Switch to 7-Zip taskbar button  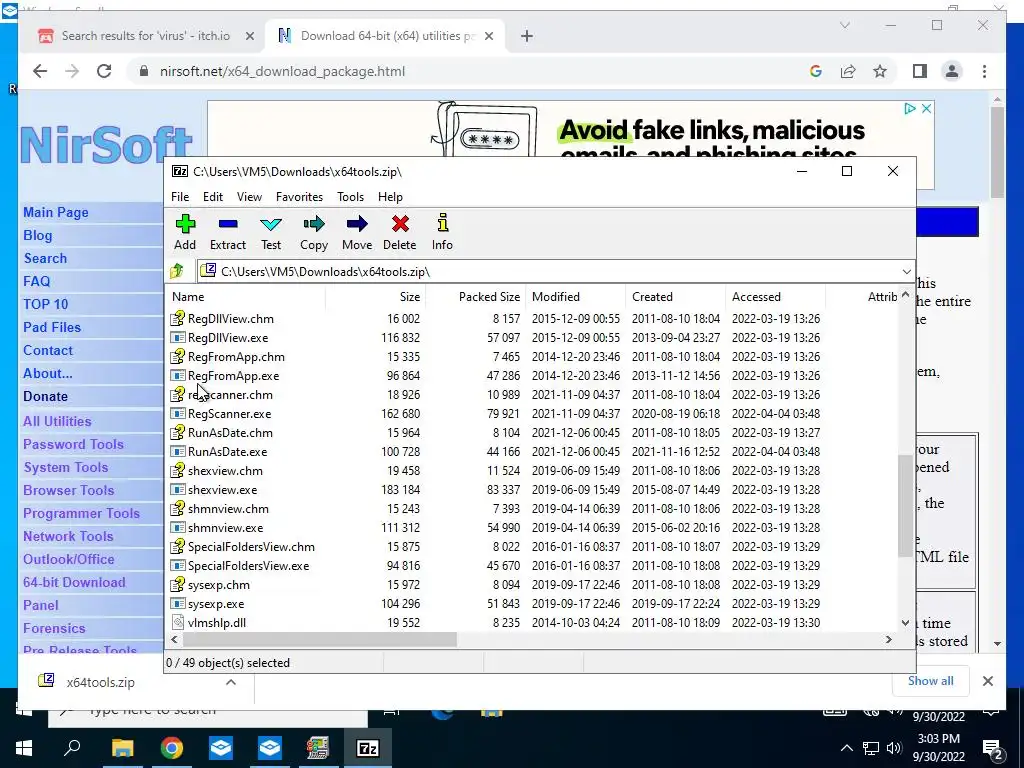pyautogui.click(x=368, y=748)
